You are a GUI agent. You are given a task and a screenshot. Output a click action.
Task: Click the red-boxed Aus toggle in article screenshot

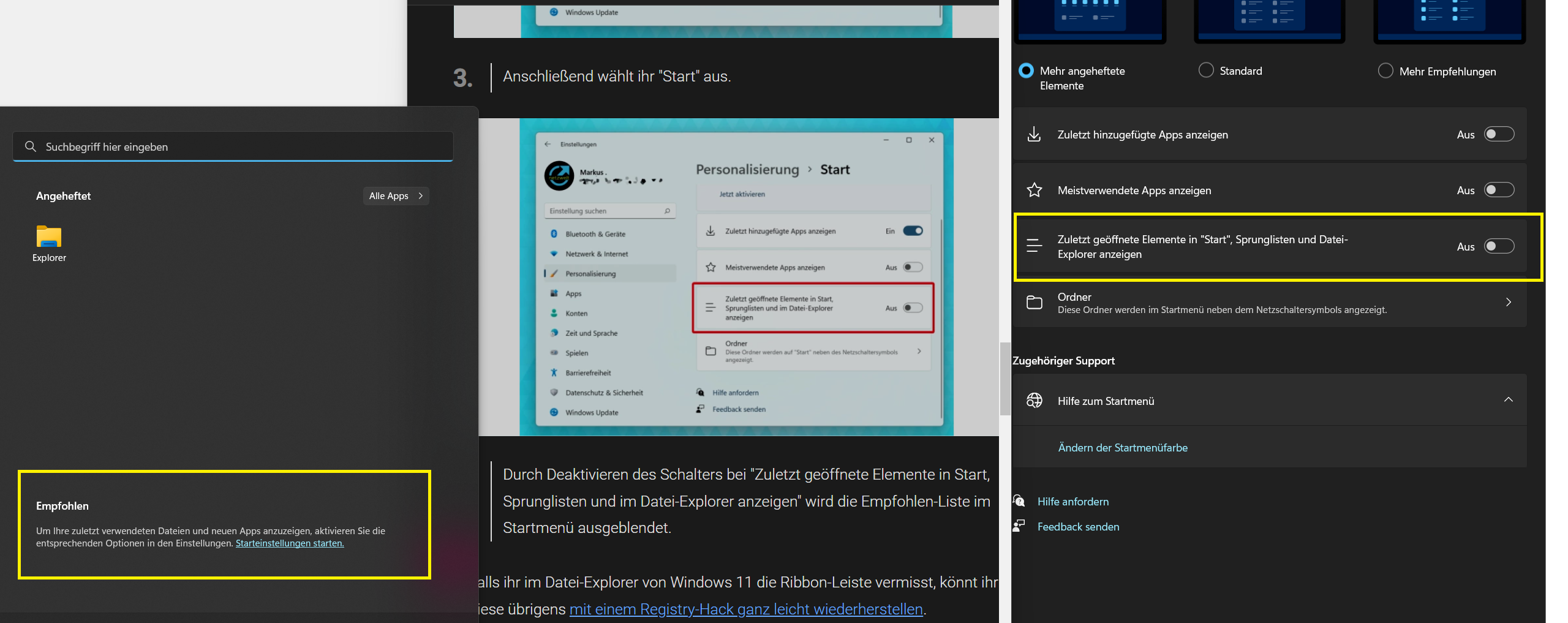click(x=913, y=308)
